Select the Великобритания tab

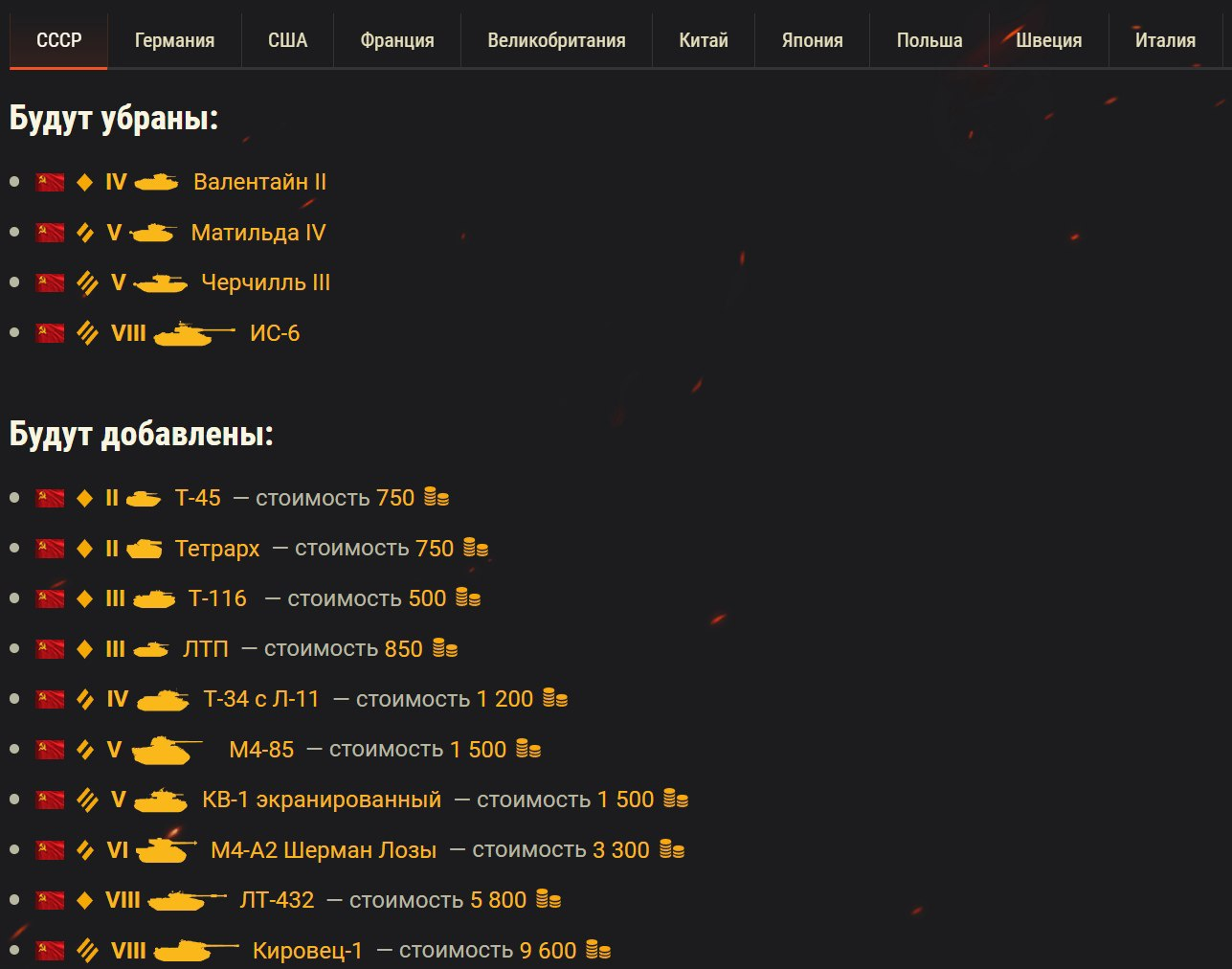pos(556,40)
